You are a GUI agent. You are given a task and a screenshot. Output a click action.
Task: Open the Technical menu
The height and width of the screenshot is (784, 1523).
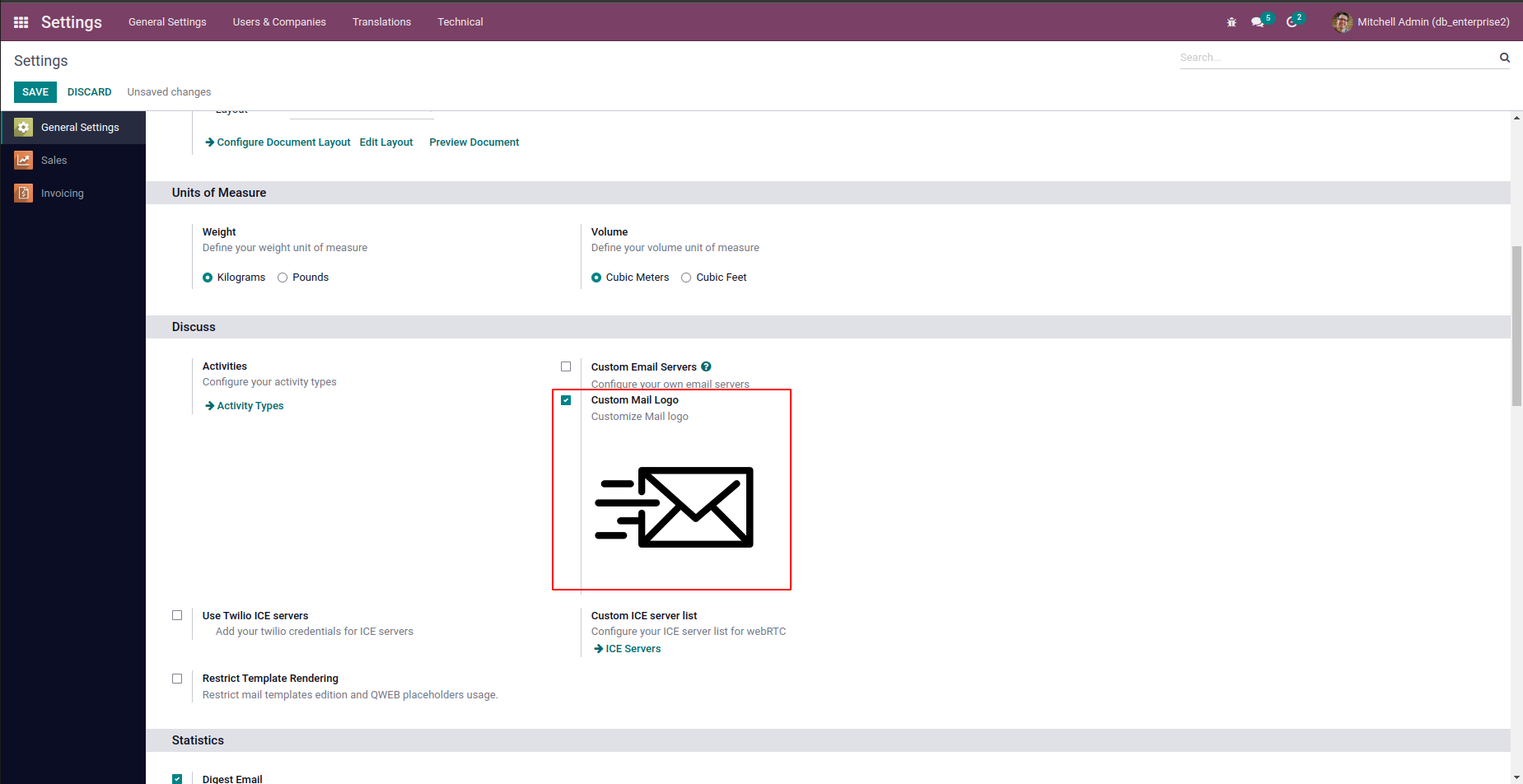coord(460,22)
